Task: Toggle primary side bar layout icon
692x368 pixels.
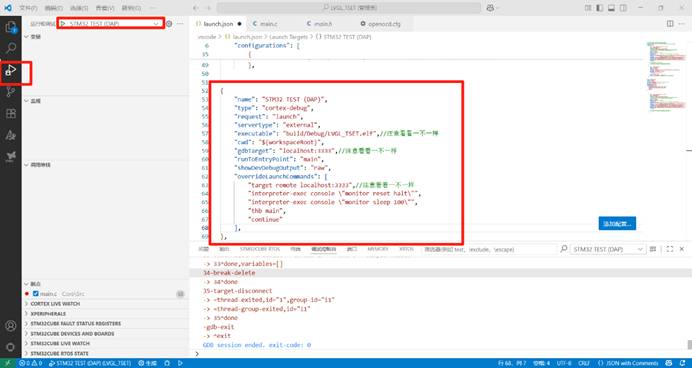Action: [600, 8]
